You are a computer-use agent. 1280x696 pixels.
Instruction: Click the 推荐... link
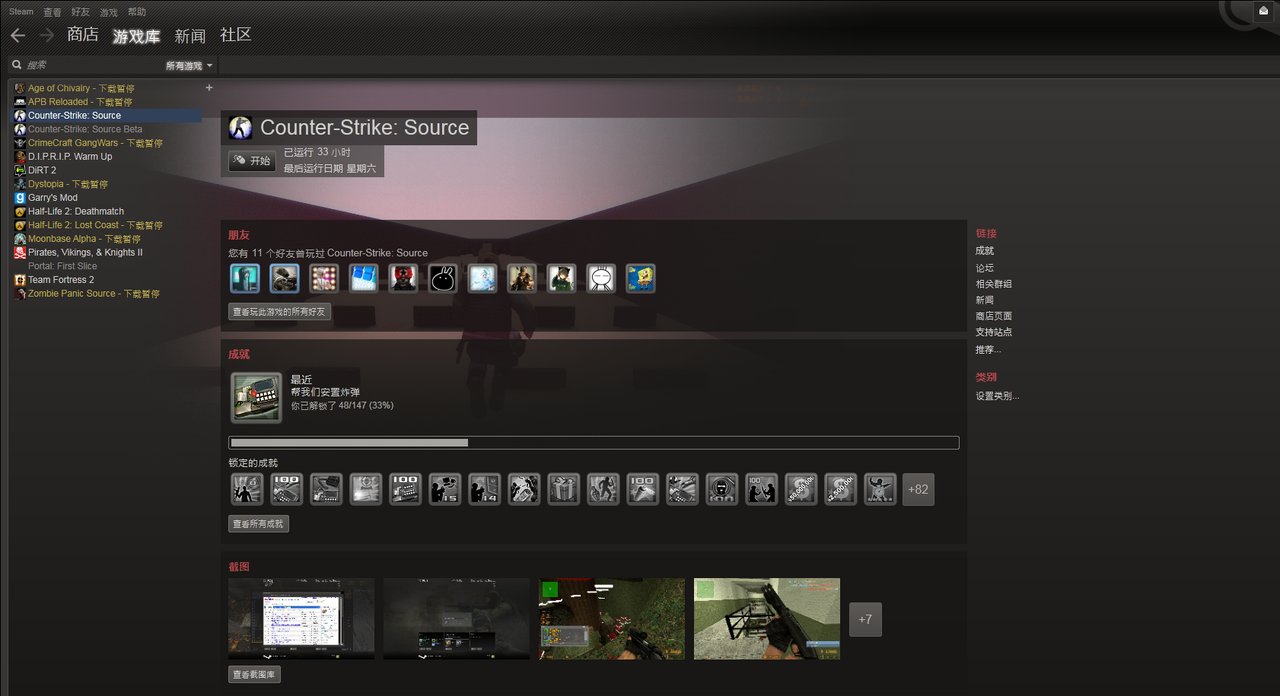coord(988,350)
